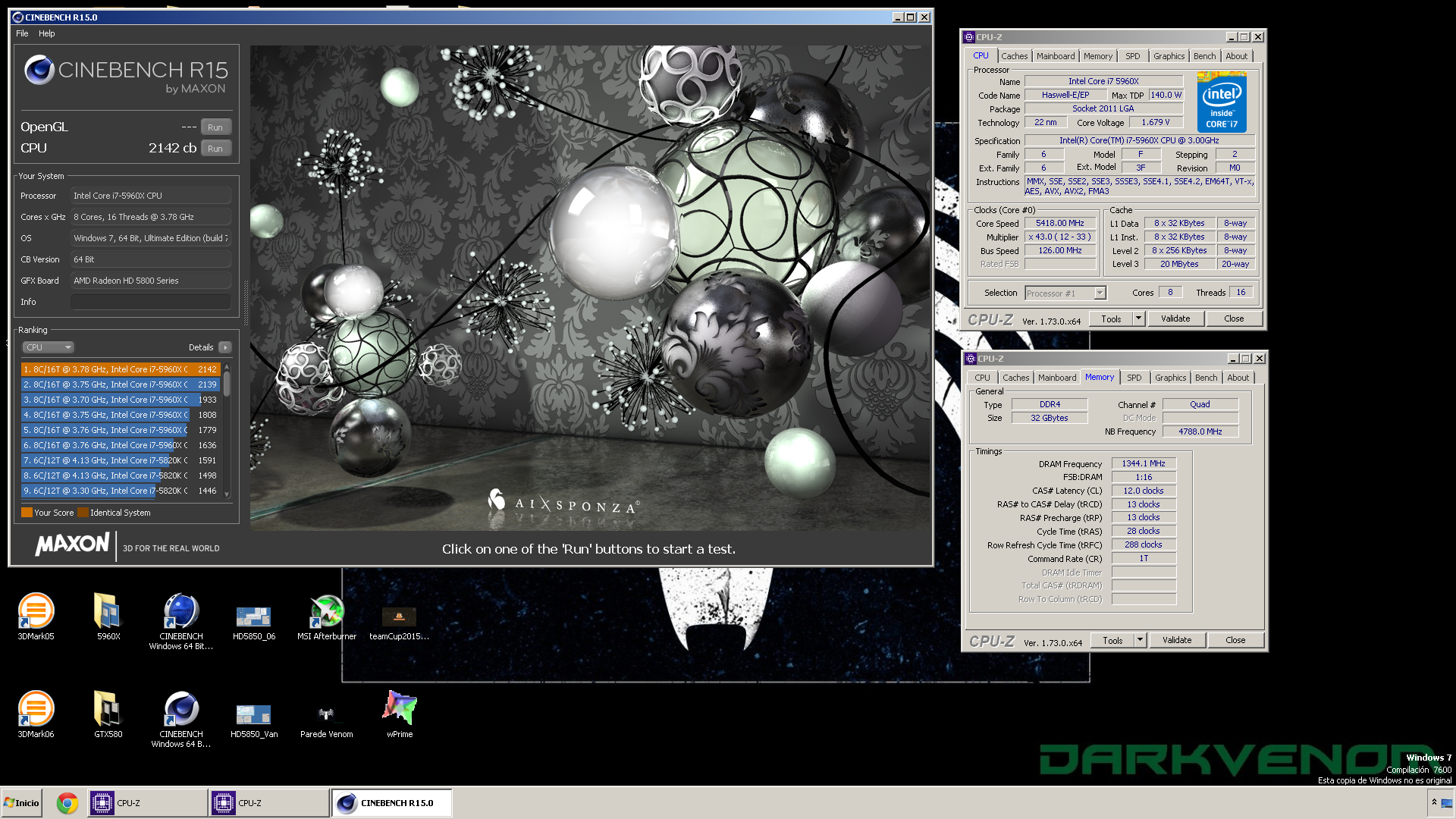Click the Intel Core i7 logo in CPU-Z
The image size is (1456, 819).
[x=1222, y=102]
